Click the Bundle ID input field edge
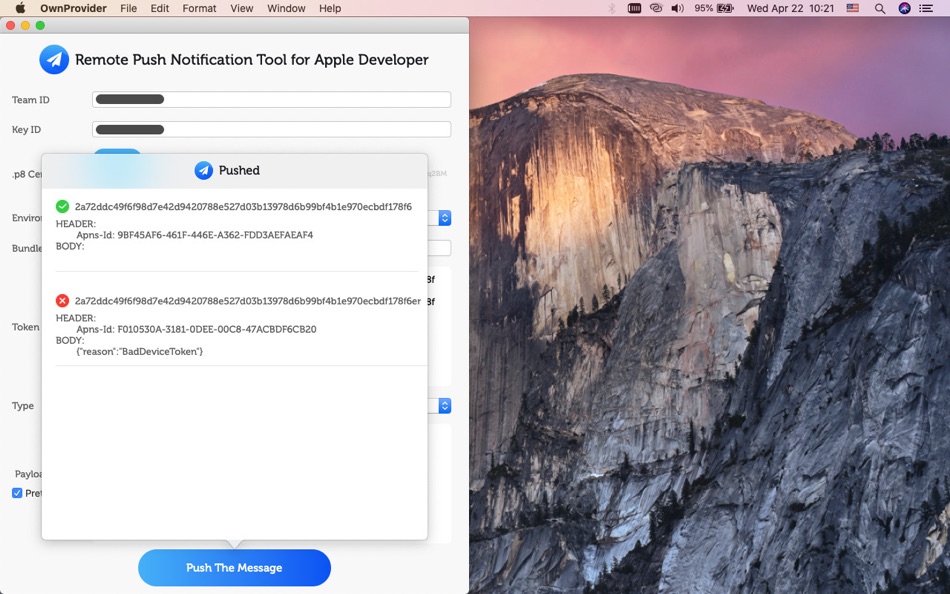The height and width of the screenshot is (594, 950). 439,248
